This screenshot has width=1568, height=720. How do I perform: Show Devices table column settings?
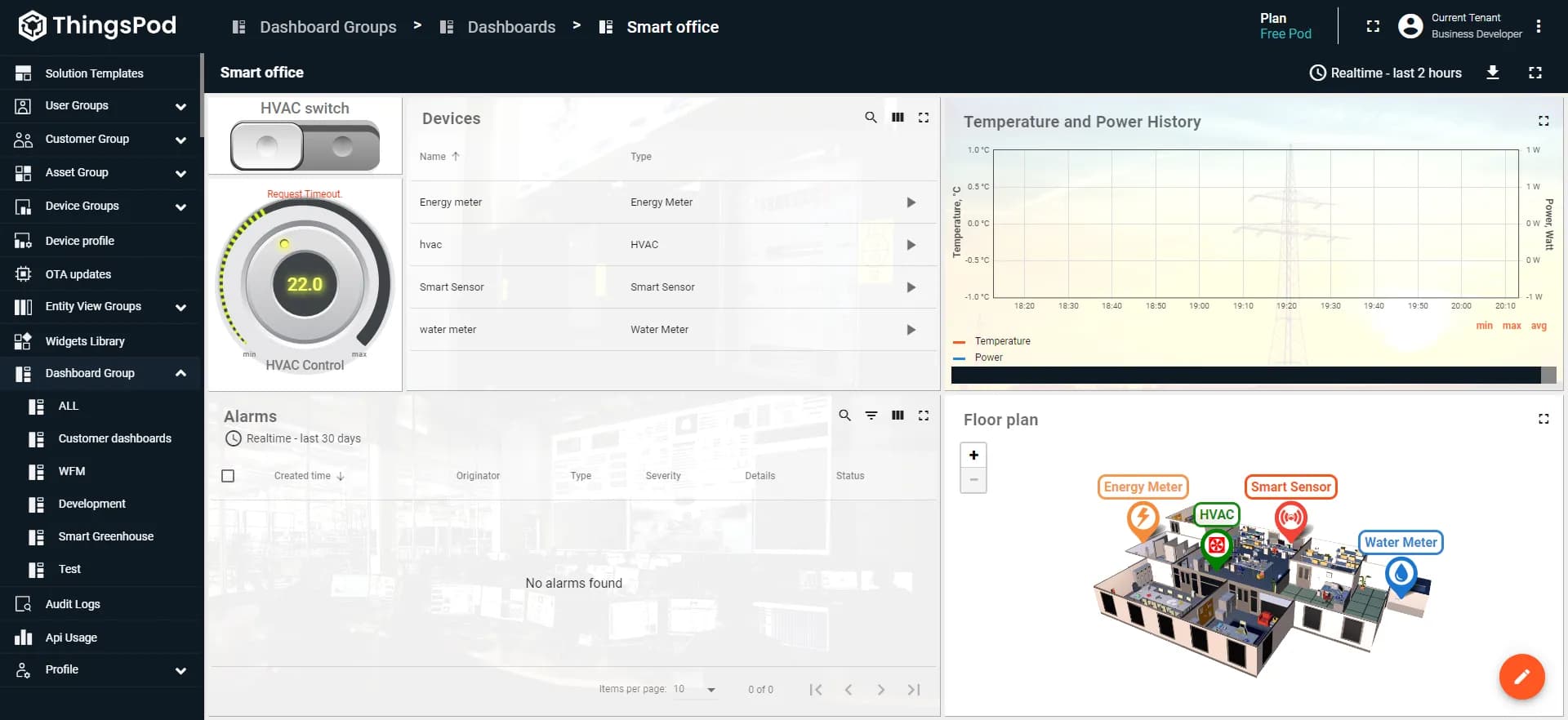coord(898,118)
